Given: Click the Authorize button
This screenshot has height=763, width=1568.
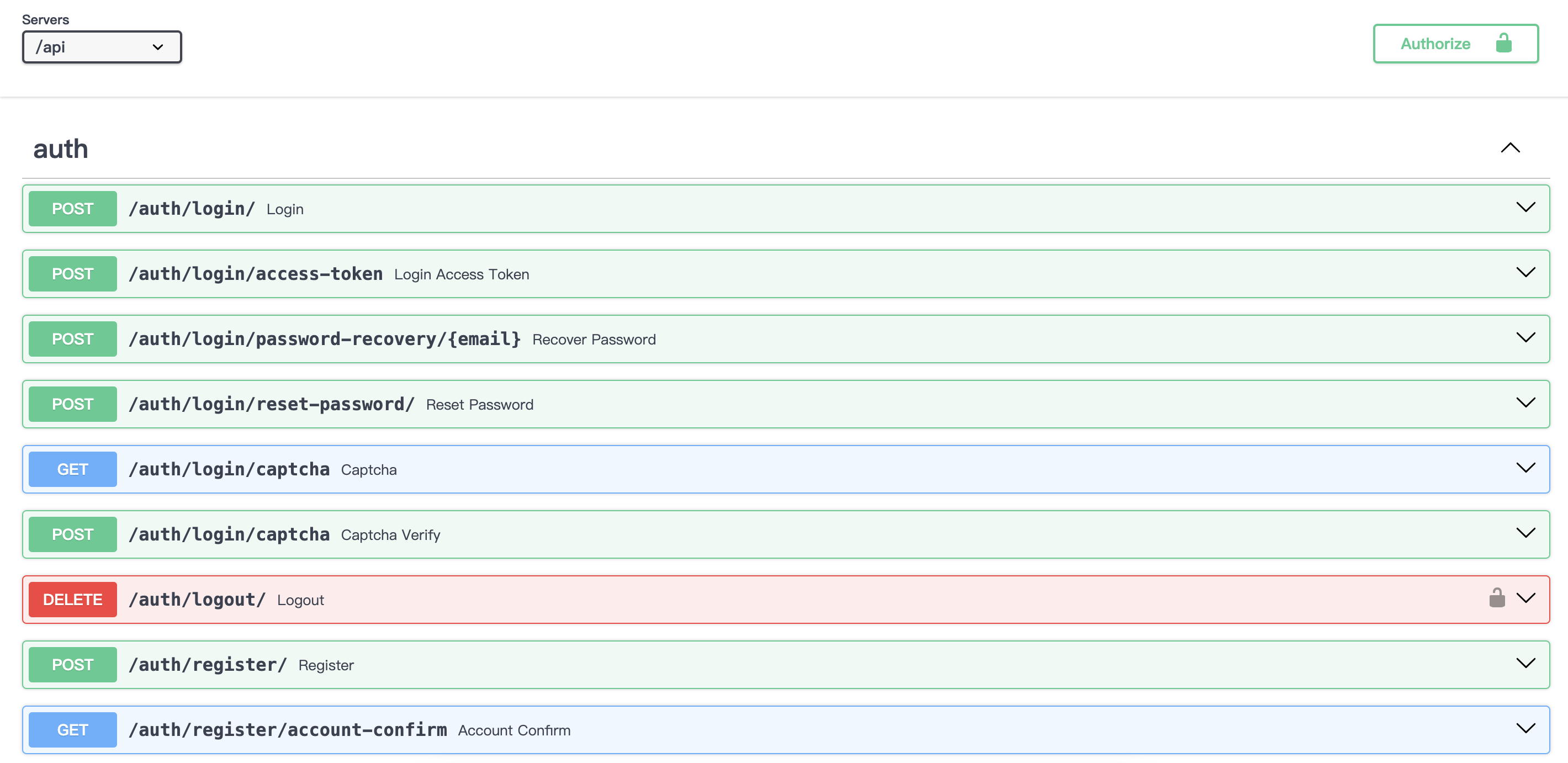Looking at the screenshot, I should coord(1455,44).
